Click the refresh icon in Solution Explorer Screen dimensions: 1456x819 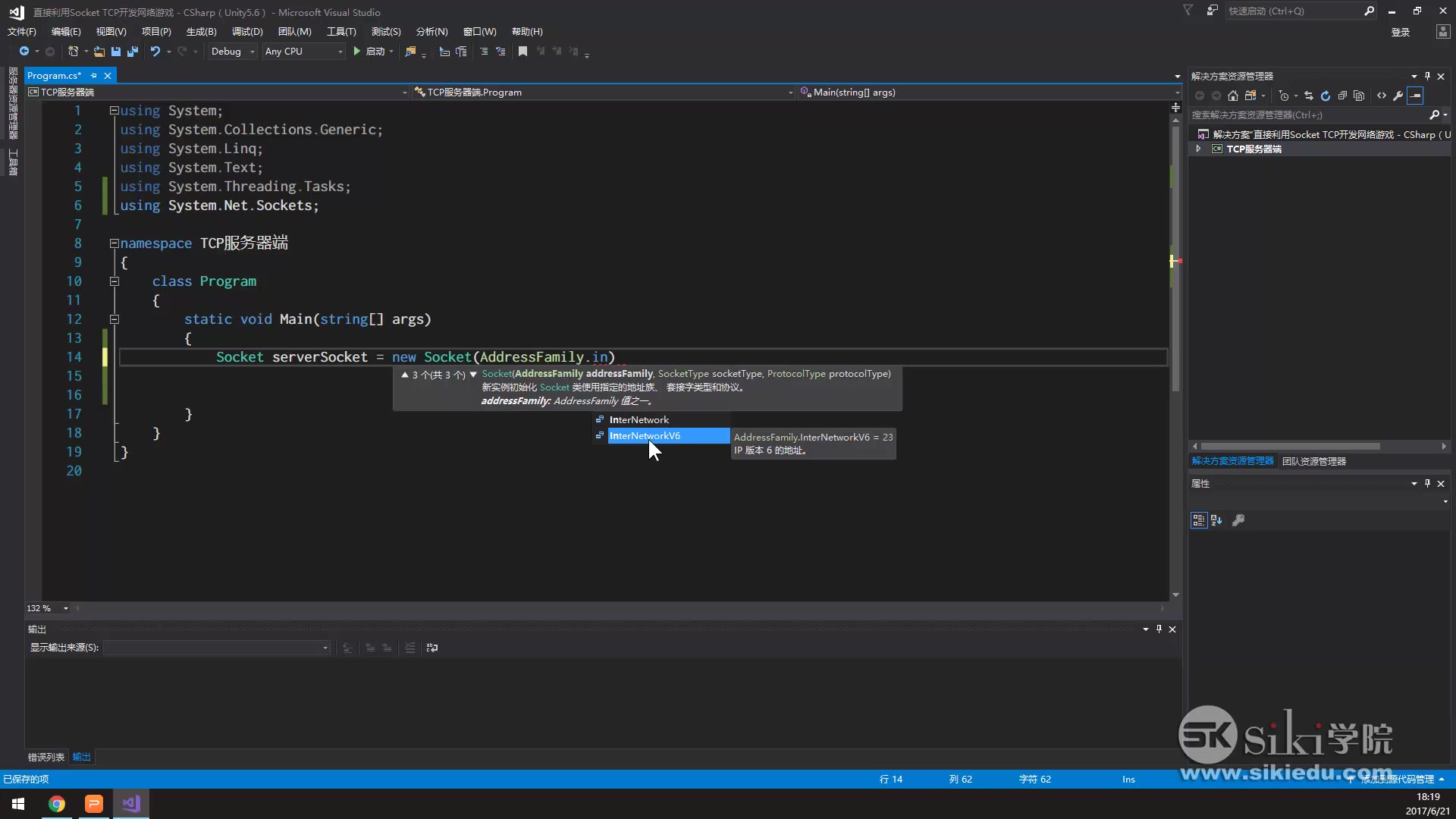(x=1326, y=96)
